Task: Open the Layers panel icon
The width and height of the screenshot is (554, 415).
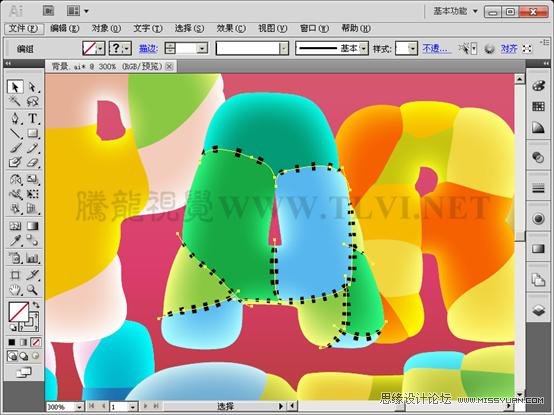Action: (538, 310)
